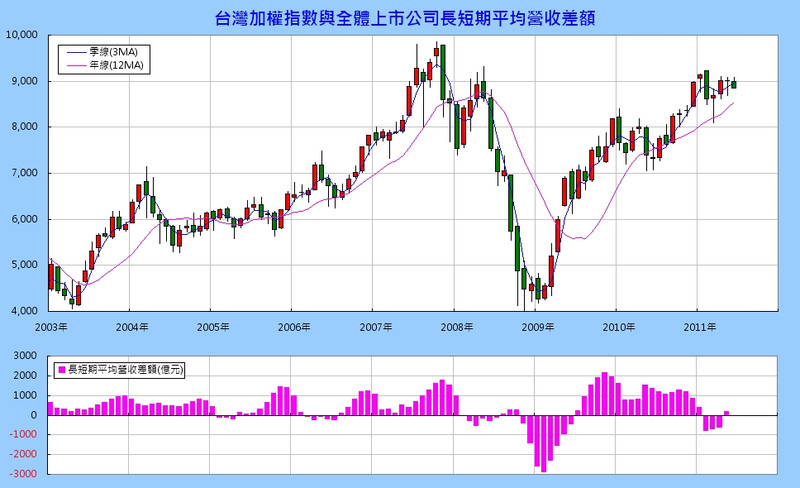Click the 2008年 x-axis label
Screen dimensions: 800x488
pyautogui.click(x=457, y=327)
